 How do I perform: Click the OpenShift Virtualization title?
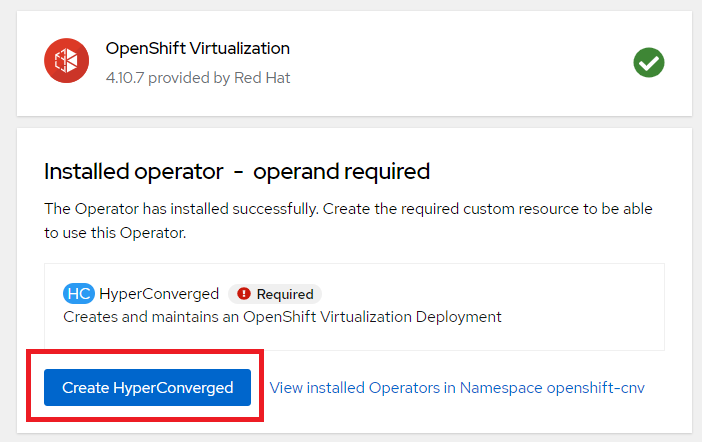tap(197, 48)
